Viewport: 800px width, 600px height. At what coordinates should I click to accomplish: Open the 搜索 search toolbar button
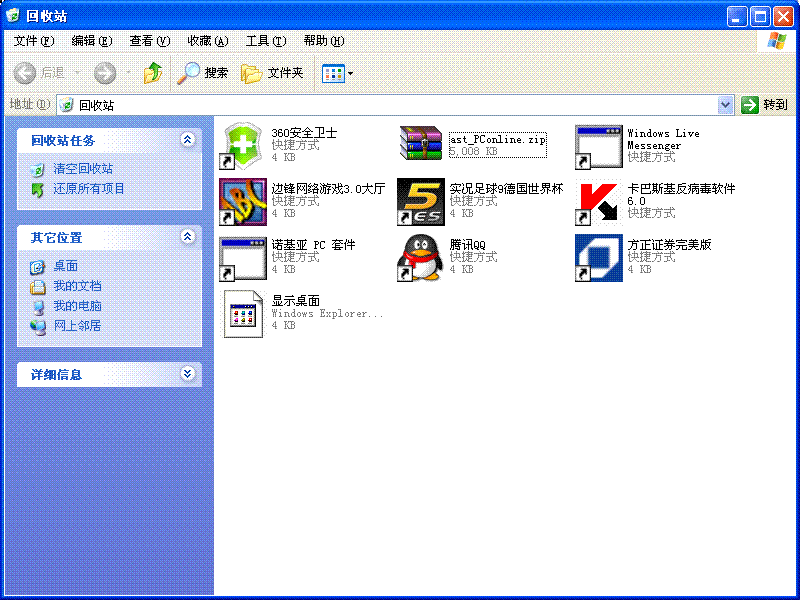click(x=203, y=73)
